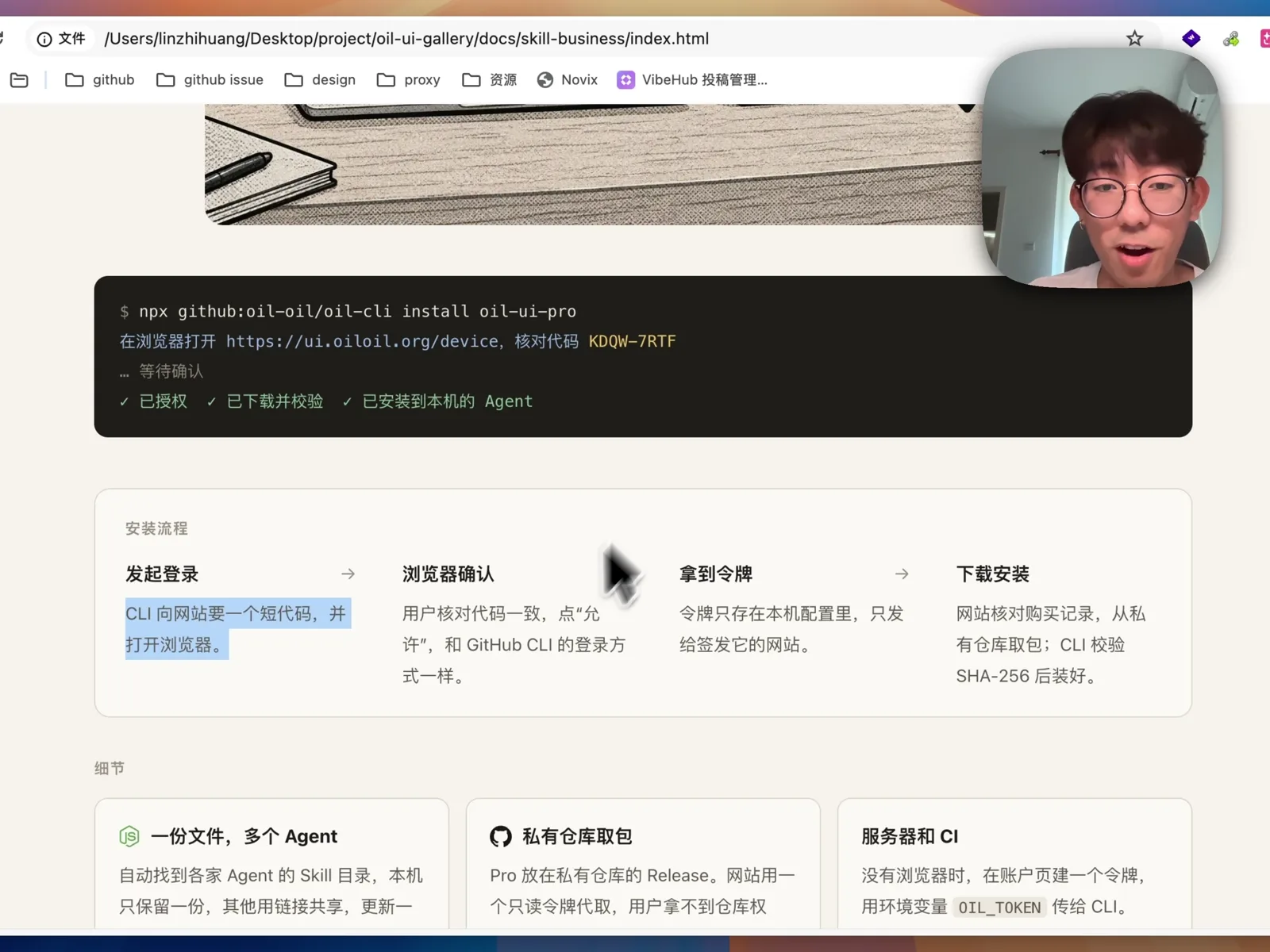The image size is (1270, 952).
Task: Click the webcam video overlay
Action: tap(1102, 168)
